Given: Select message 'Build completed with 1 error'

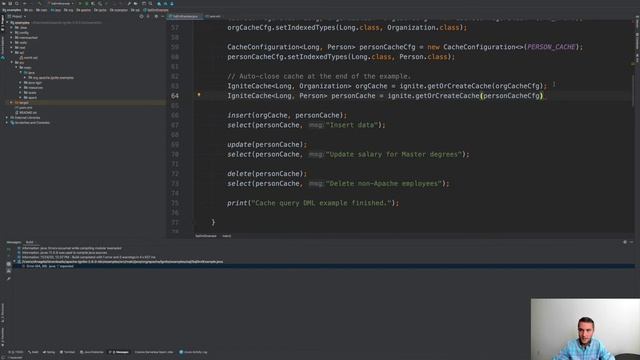Looking at the screenshot, I should pos(87,257).
